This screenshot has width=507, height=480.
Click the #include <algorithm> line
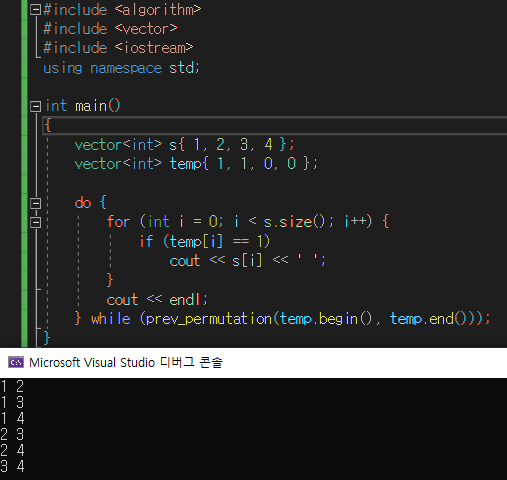click(x=122, y=10)
